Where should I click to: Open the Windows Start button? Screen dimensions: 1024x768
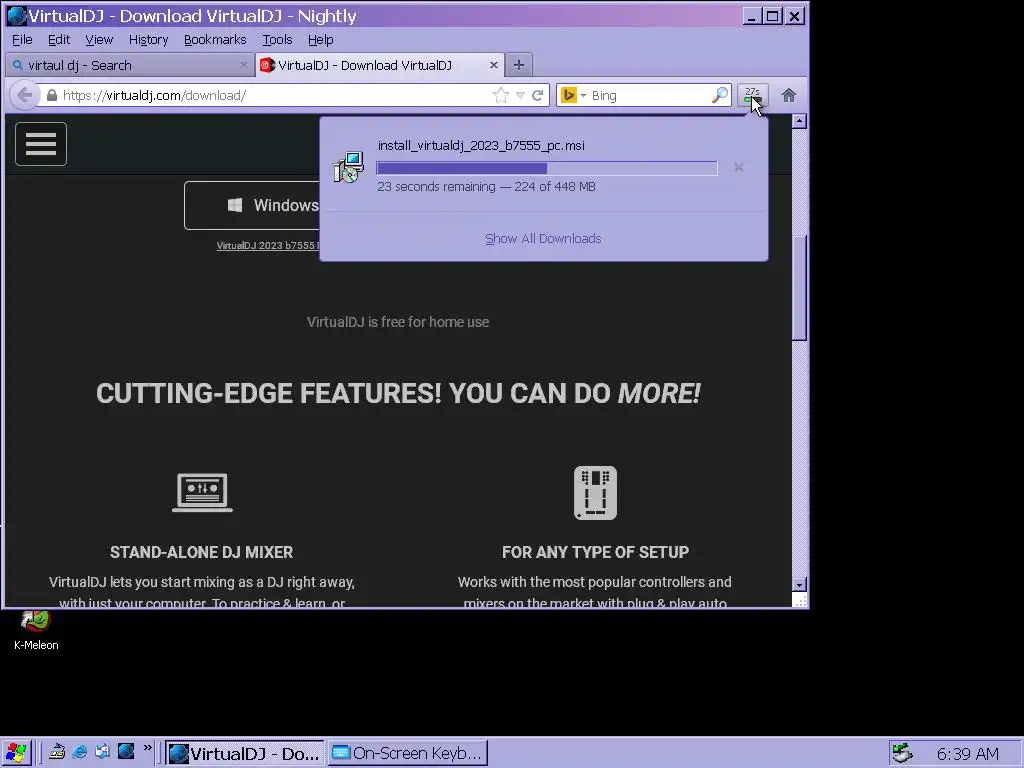point(15,753)
